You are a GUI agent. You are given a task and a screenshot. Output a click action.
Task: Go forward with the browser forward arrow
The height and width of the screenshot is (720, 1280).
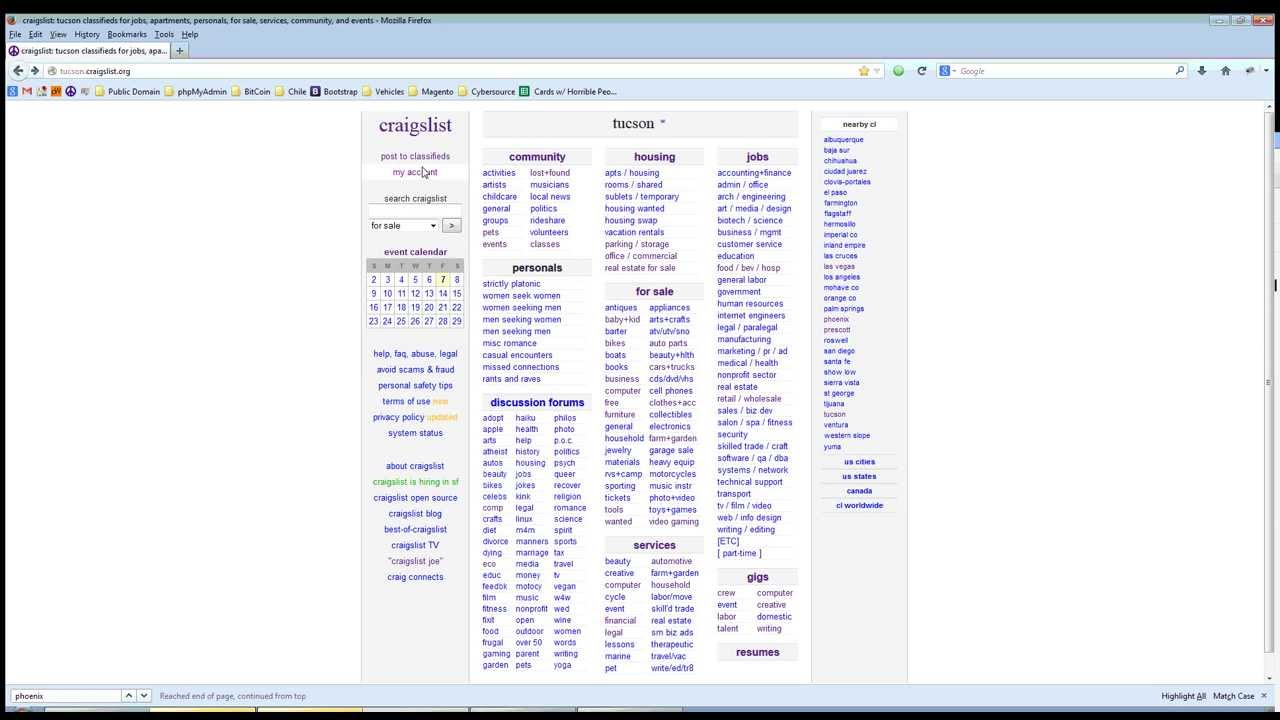click(x=35, y=71)
